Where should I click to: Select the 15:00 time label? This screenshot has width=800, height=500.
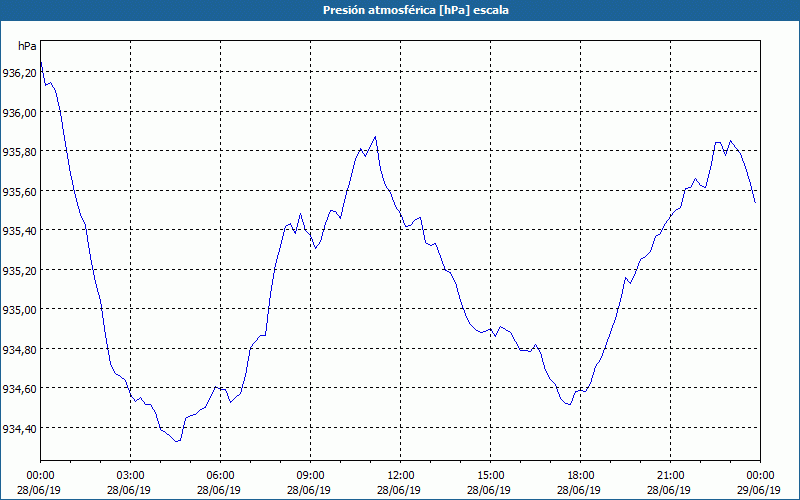(x=490, y=476)
